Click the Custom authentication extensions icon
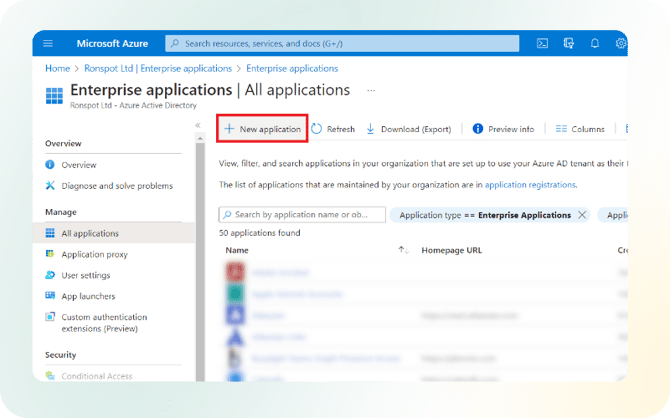 pos(50,317)
